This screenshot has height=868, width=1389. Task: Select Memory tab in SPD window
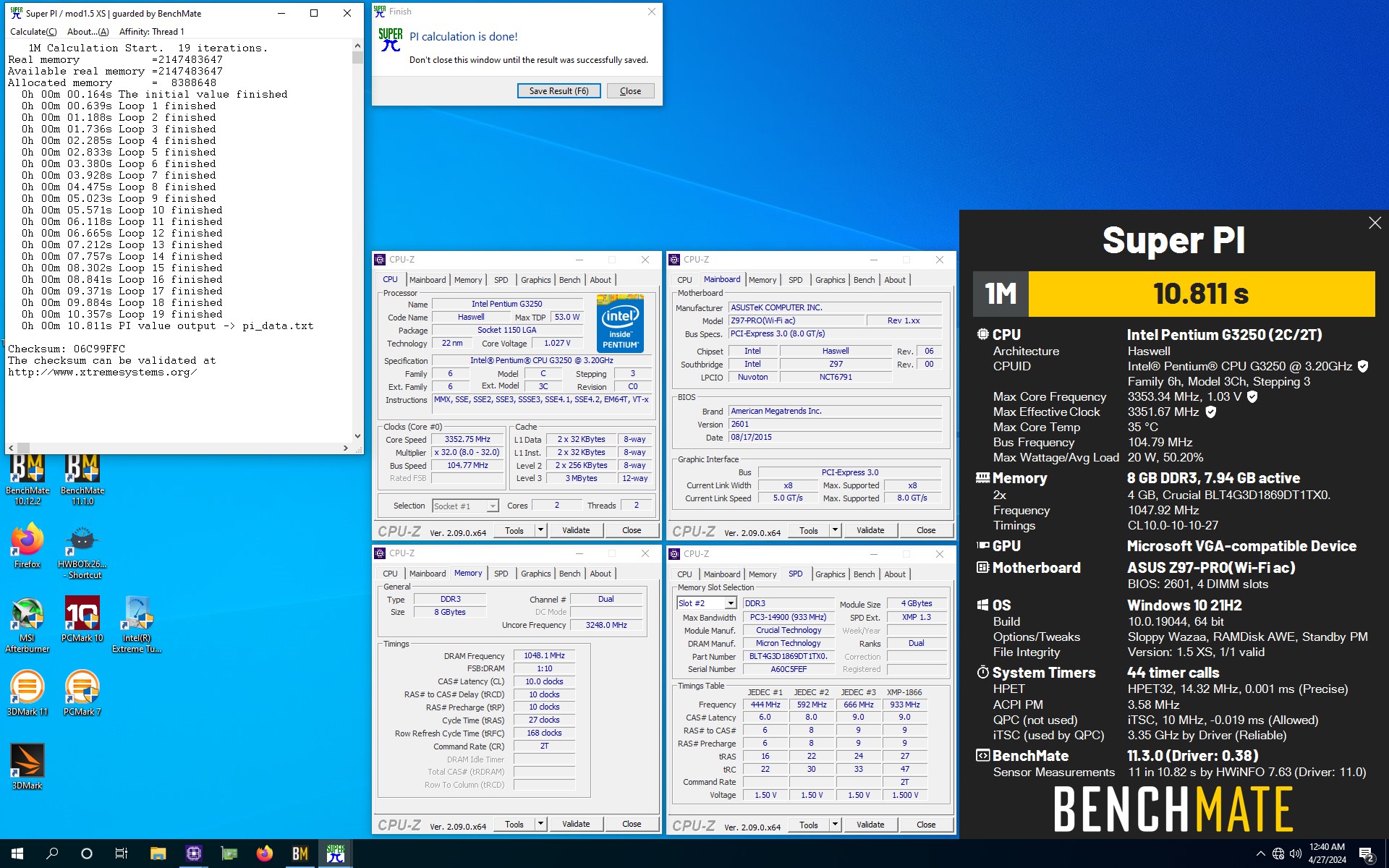[x=763, y=574]
